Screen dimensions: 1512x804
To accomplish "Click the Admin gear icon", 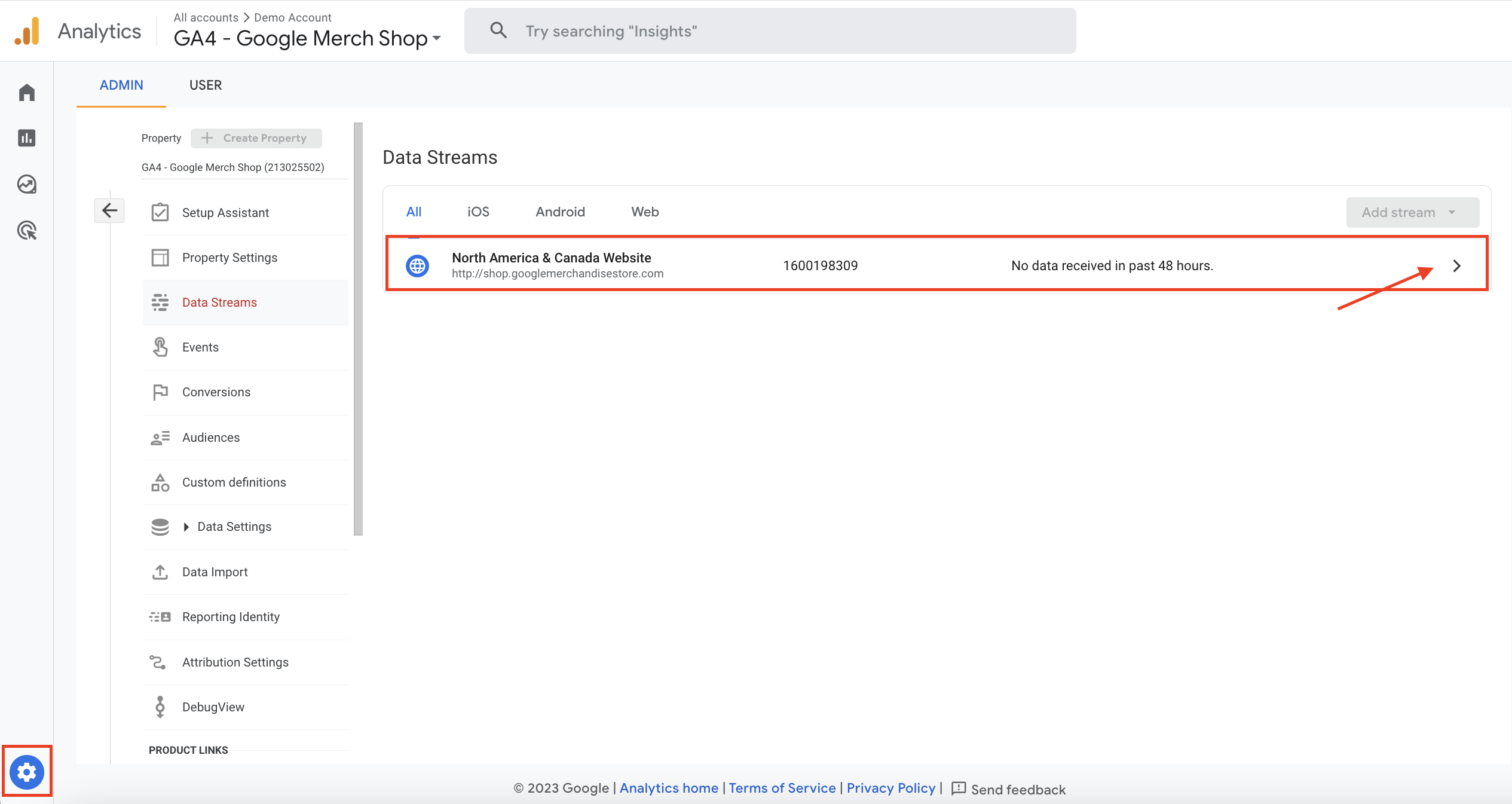I will point(27,772).
